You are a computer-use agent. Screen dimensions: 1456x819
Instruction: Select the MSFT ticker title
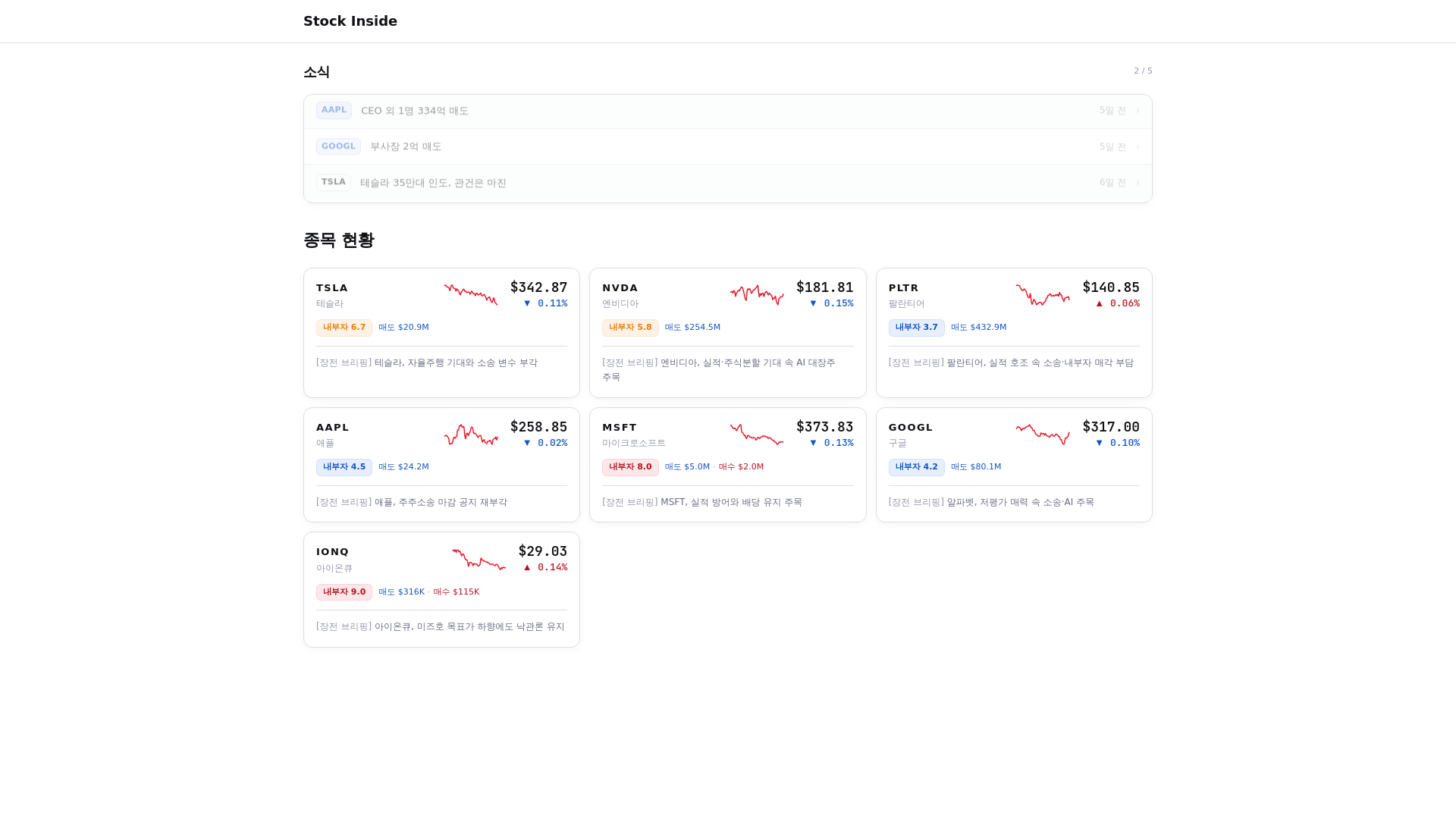click(x=620, y=428)
